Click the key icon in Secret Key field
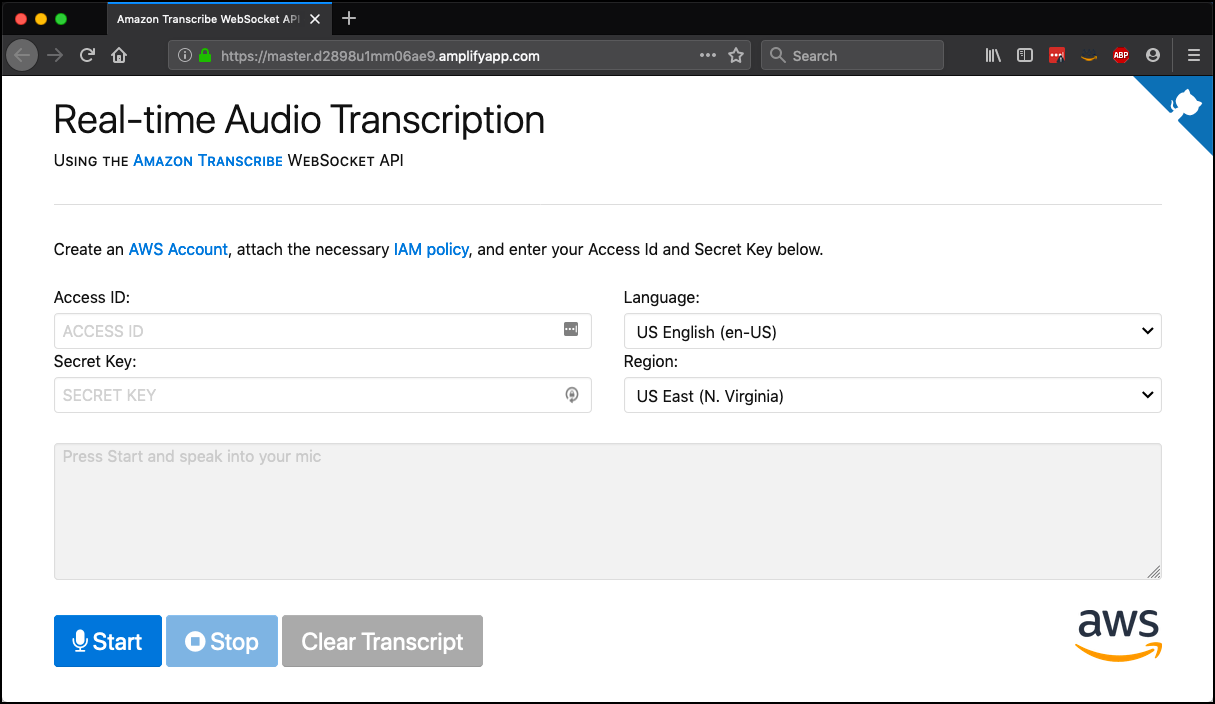 [x=571, y=395]
